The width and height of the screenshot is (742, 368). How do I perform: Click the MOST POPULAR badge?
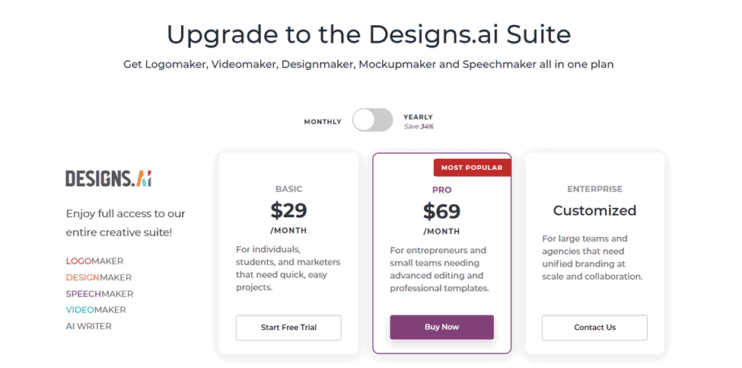pyautogui.click(x=472, y=167)
